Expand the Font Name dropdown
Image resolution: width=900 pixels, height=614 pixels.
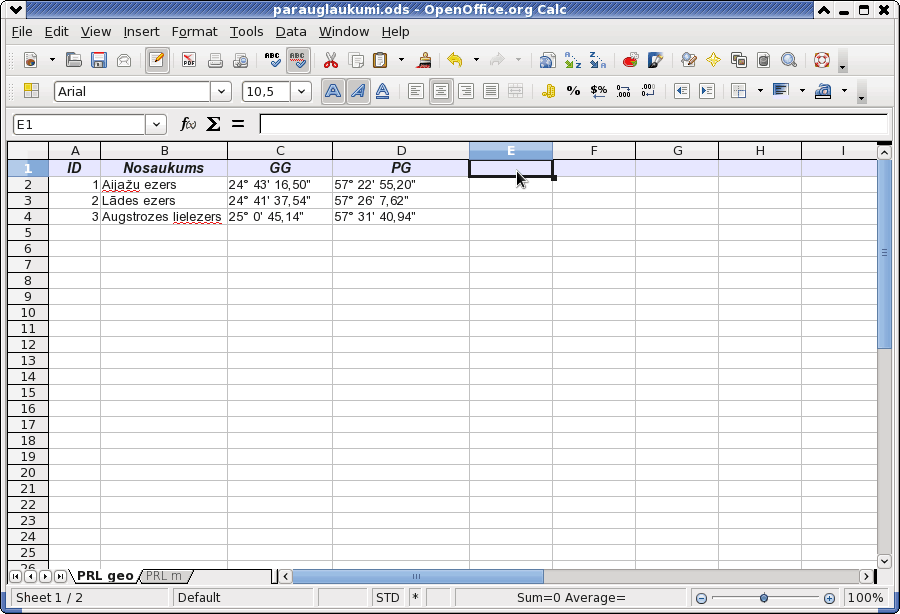[x=221, y=91]
